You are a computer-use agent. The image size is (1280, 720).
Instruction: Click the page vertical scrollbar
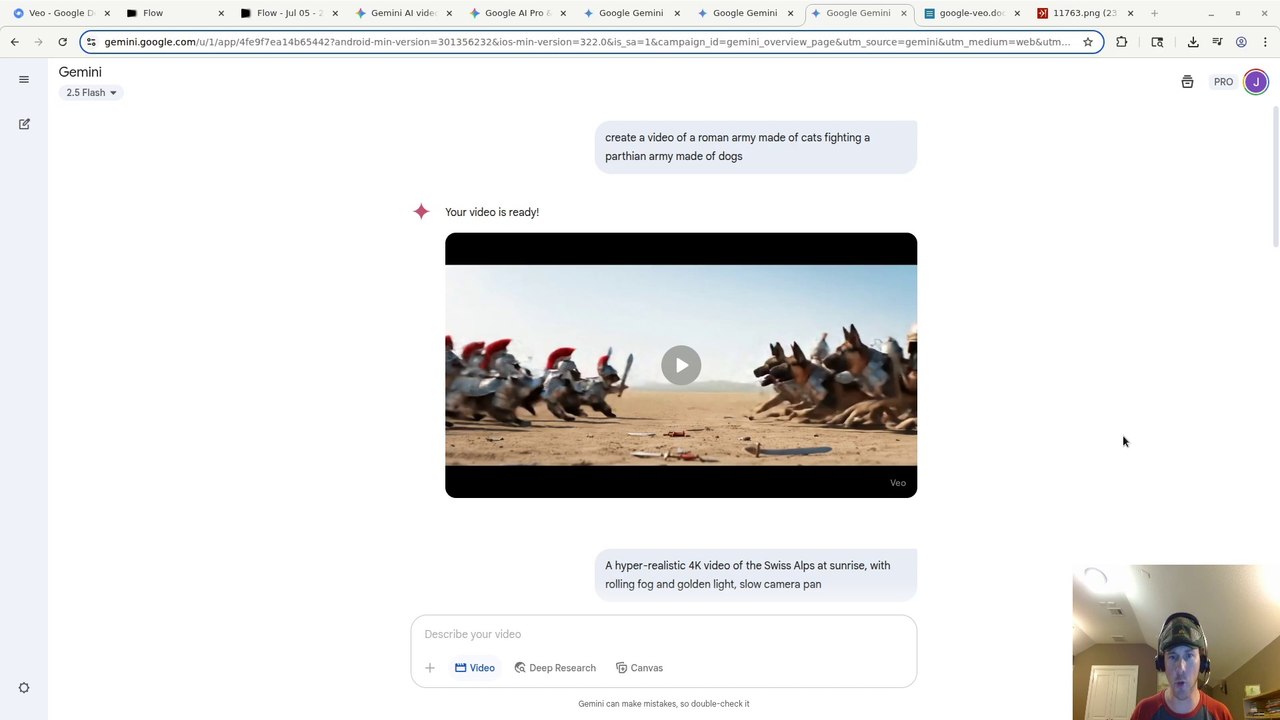(1275, 175)
